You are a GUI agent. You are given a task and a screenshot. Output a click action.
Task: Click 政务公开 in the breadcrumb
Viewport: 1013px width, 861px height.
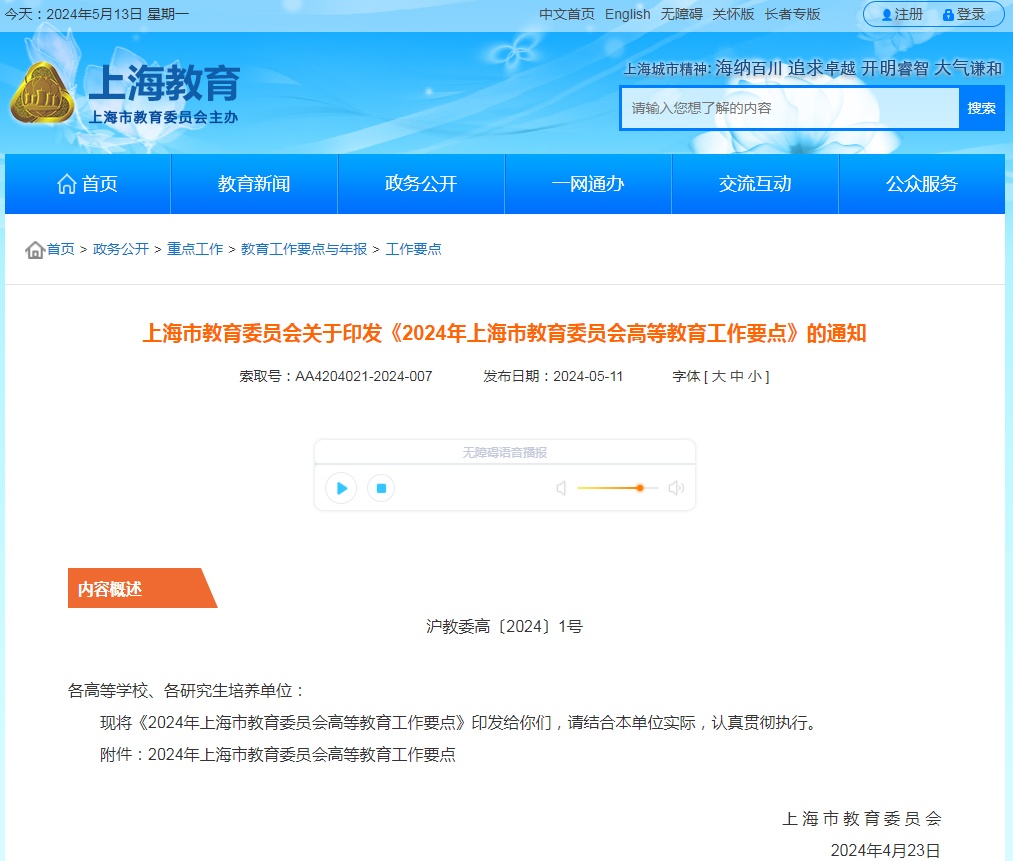tap(121, 249)
